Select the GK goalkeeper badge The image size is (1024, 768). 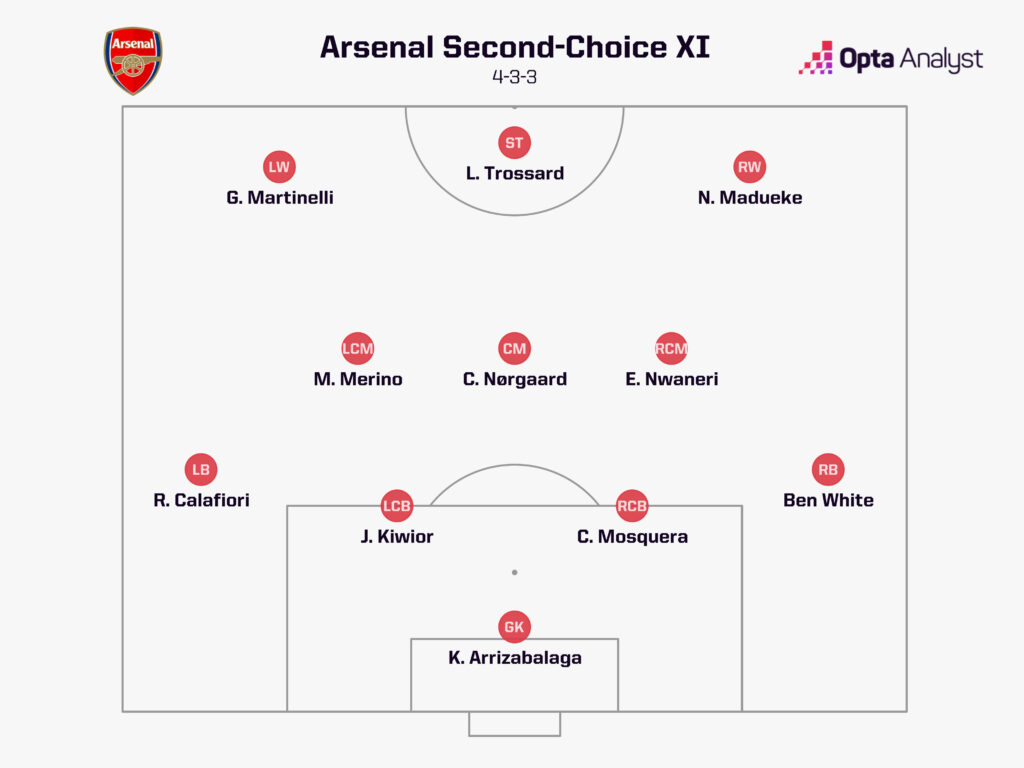(x=514, y=627)
